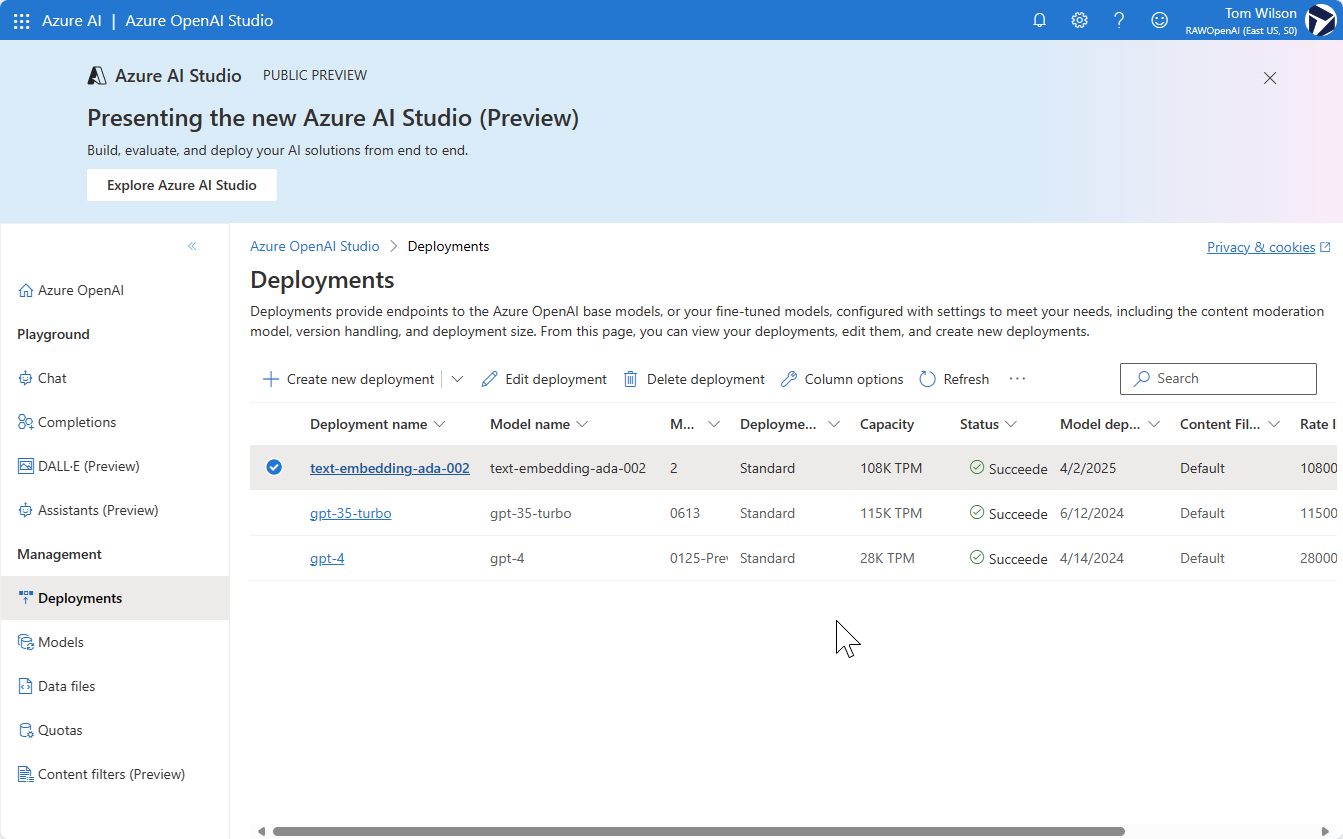Image resolution: width=1343 pixels, height=839 pixels.
Task: Open the Status column sort chevron
Action: pos(1011,424)
